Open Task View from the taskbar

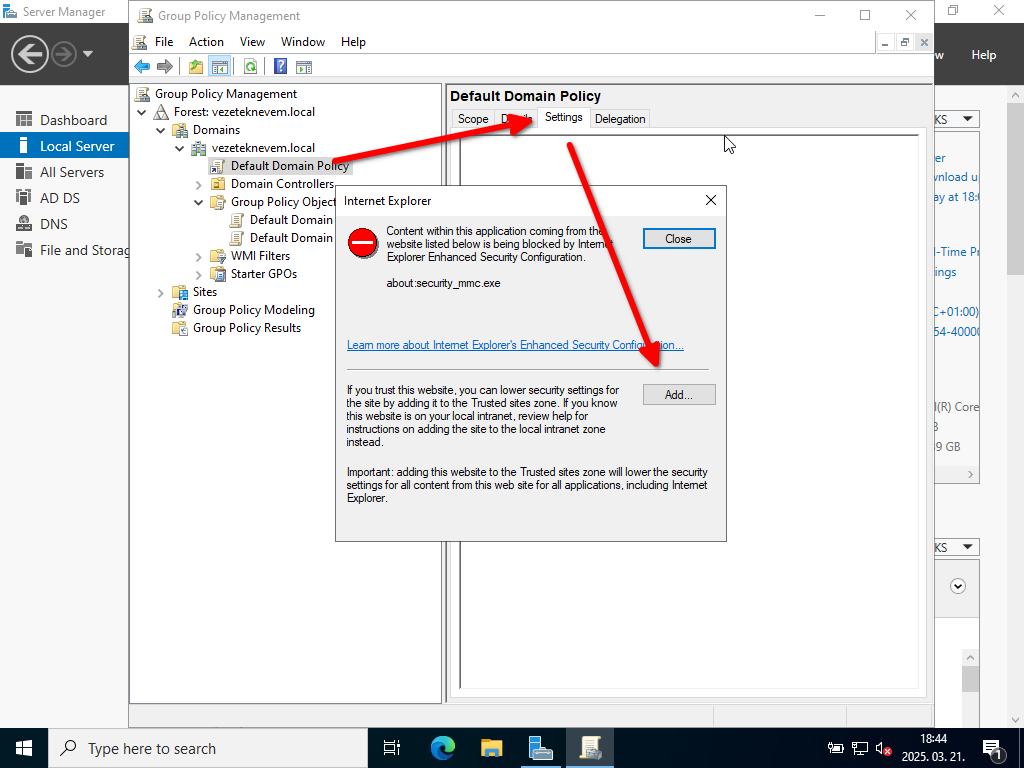pos(392,748)
